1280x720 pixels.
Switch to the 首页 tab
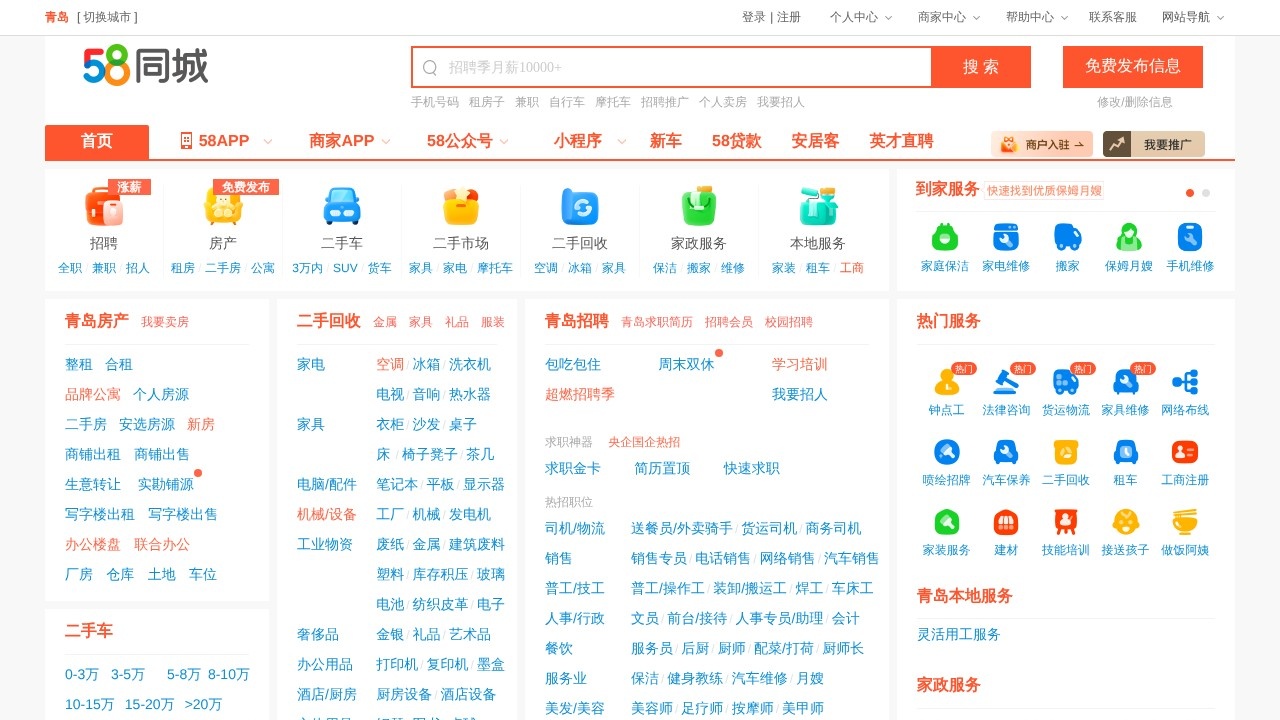click(97, 142)
